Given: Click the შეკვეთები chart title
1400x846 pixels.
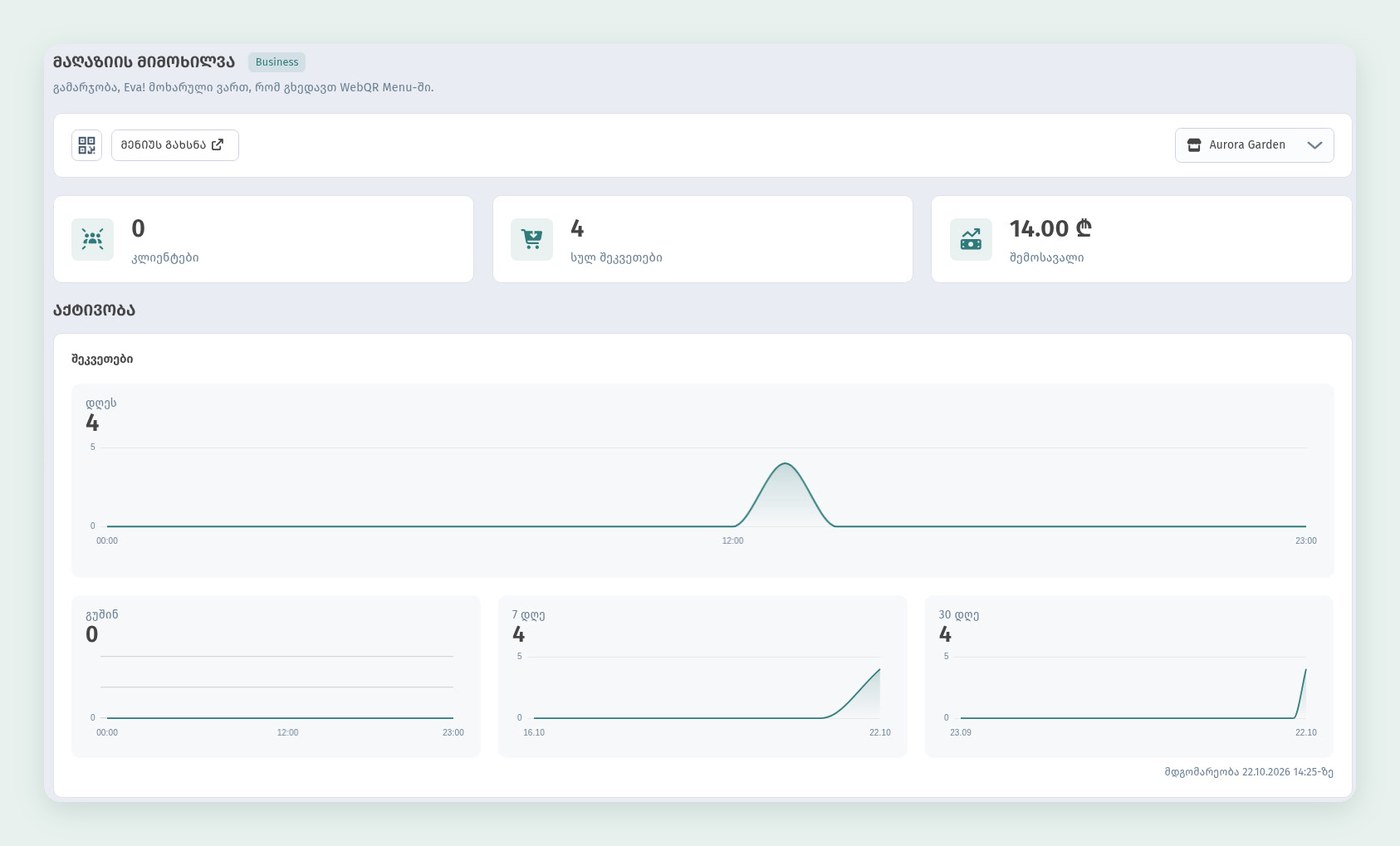Looking at the screenshot, I should tap(102, 359).
